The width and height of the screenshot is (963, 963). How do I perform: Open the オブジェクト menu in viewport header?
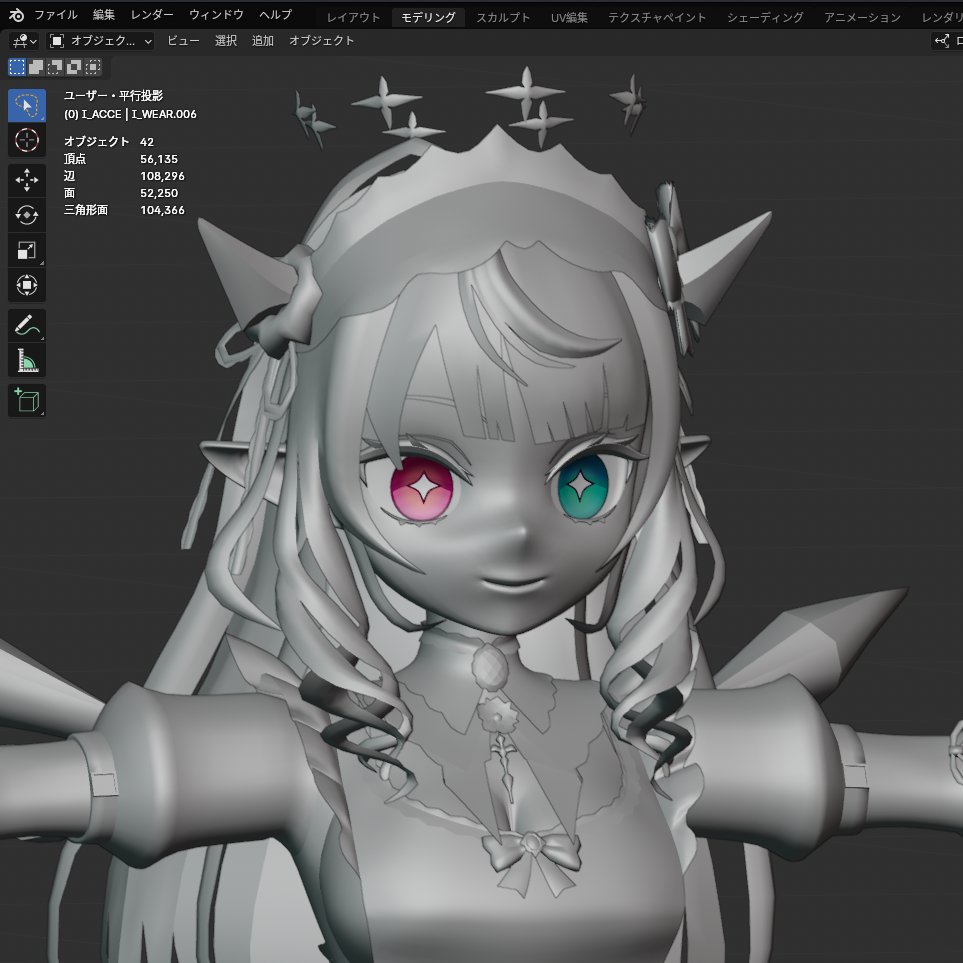click(x=321, y=41)
